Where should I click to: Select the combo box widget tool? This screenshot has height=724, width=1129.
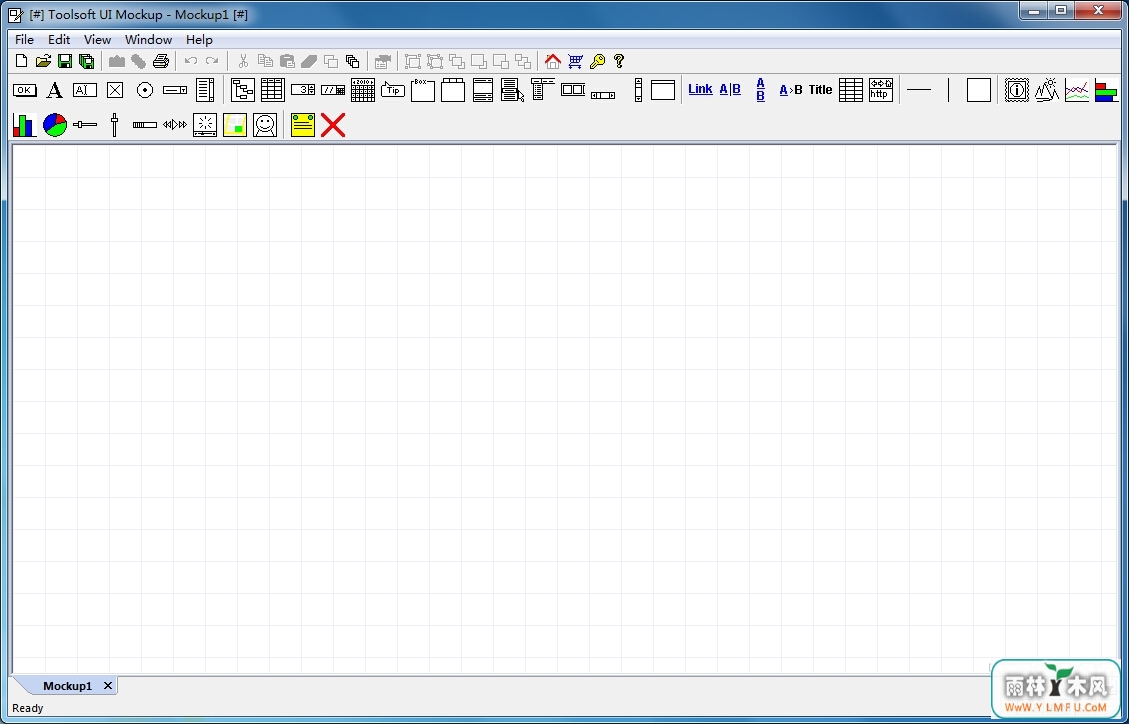175,90
